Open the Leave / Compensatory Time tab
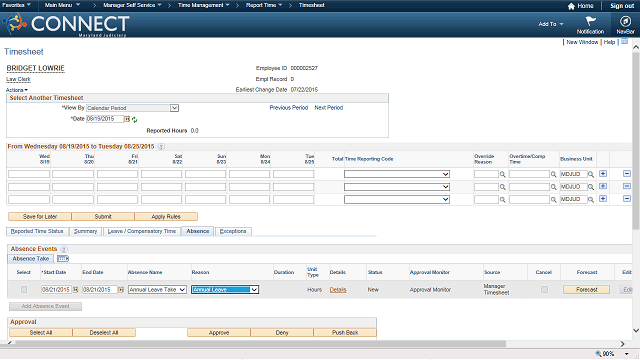 [142, 231]
